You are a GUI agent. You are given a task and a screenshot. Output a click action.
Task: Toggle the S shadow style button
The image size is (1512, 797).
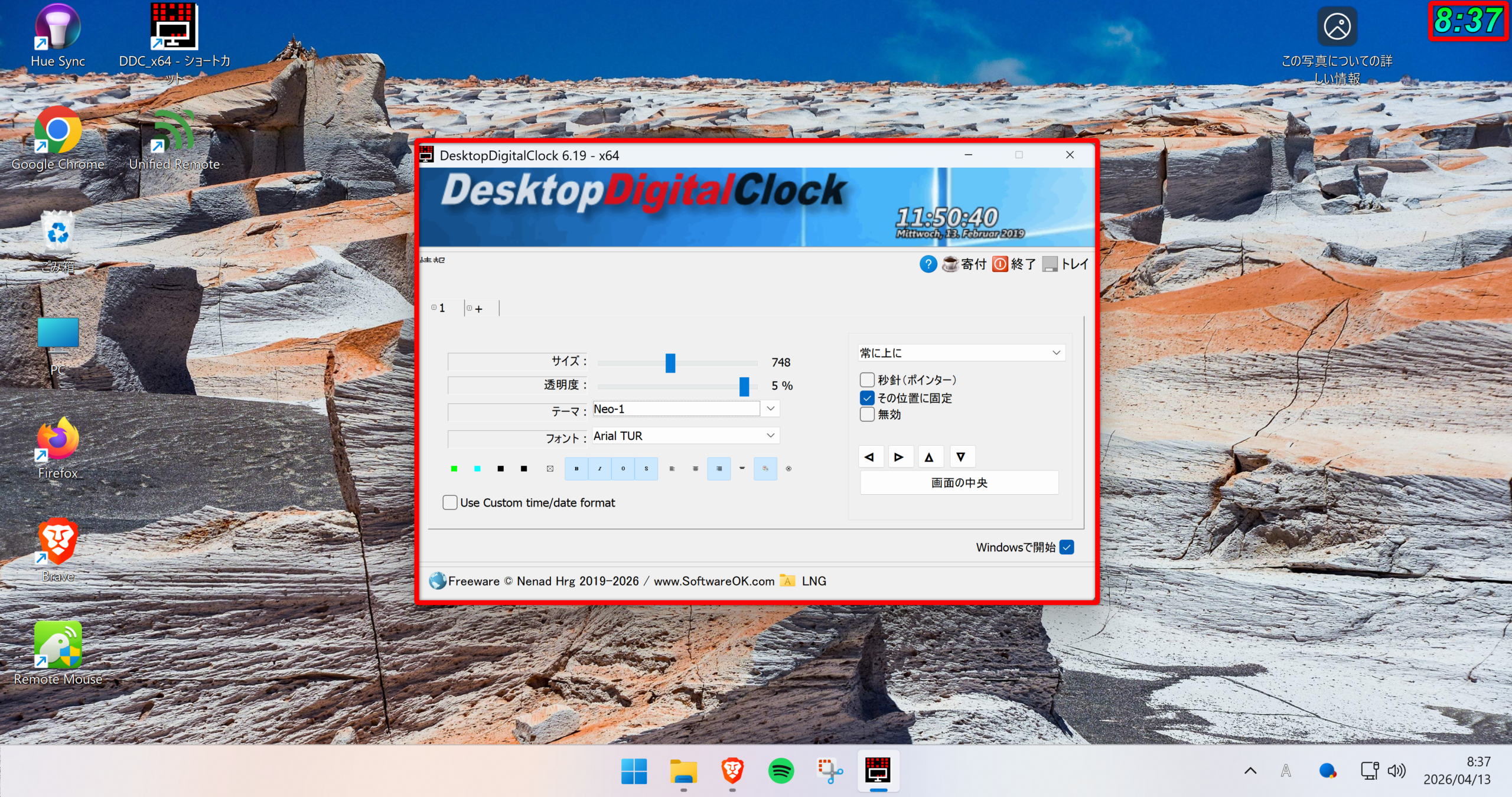tap(646, 469)
